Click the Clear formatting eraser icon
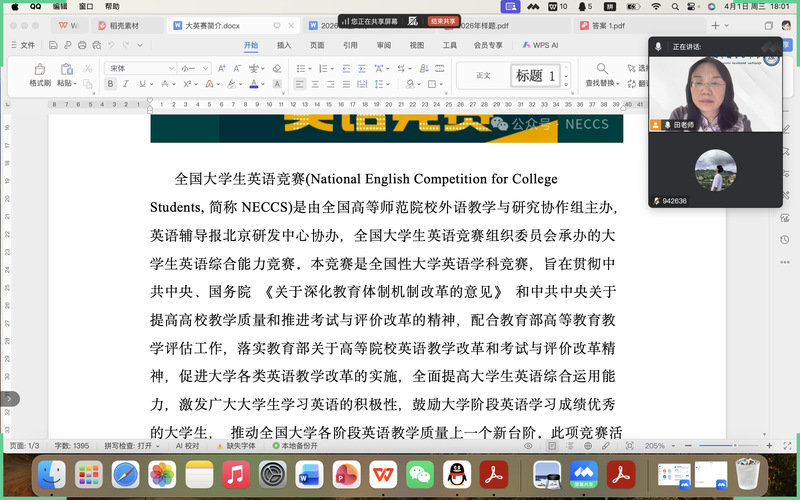 pos(277,68)
